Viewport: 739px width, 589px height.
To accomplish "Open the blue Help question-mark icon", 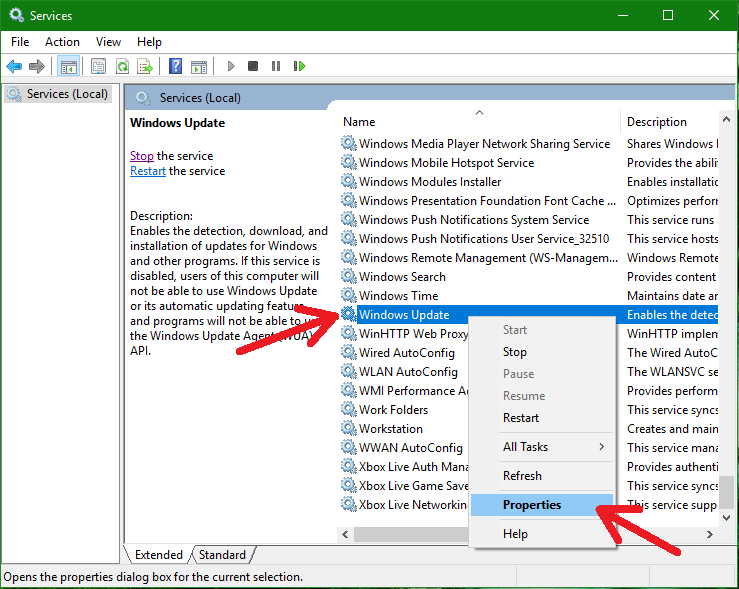I will coord(175,66).
